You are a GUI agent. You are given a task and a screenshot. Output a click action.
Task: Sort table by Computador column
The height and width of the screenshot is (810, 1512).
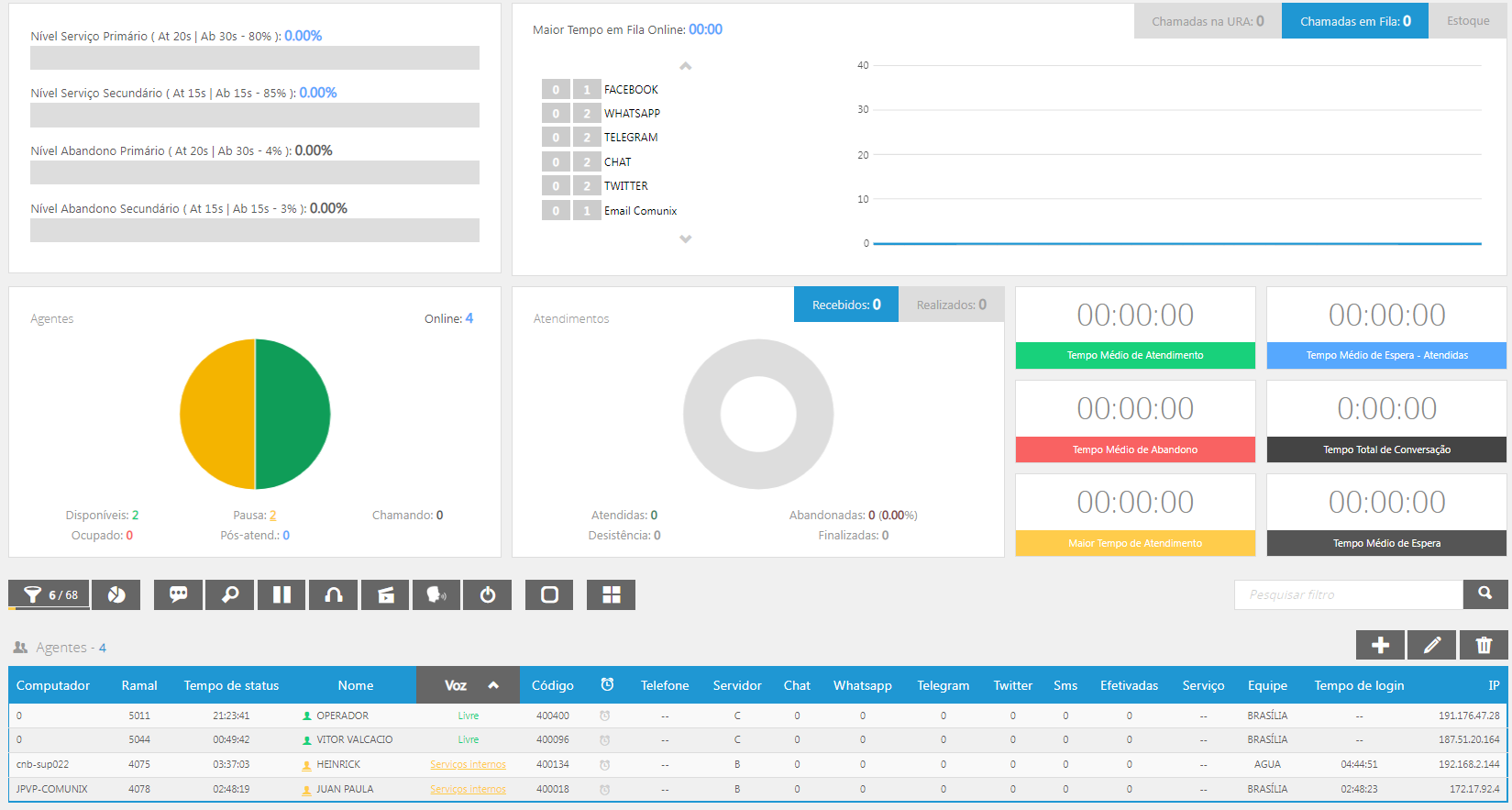53,685
